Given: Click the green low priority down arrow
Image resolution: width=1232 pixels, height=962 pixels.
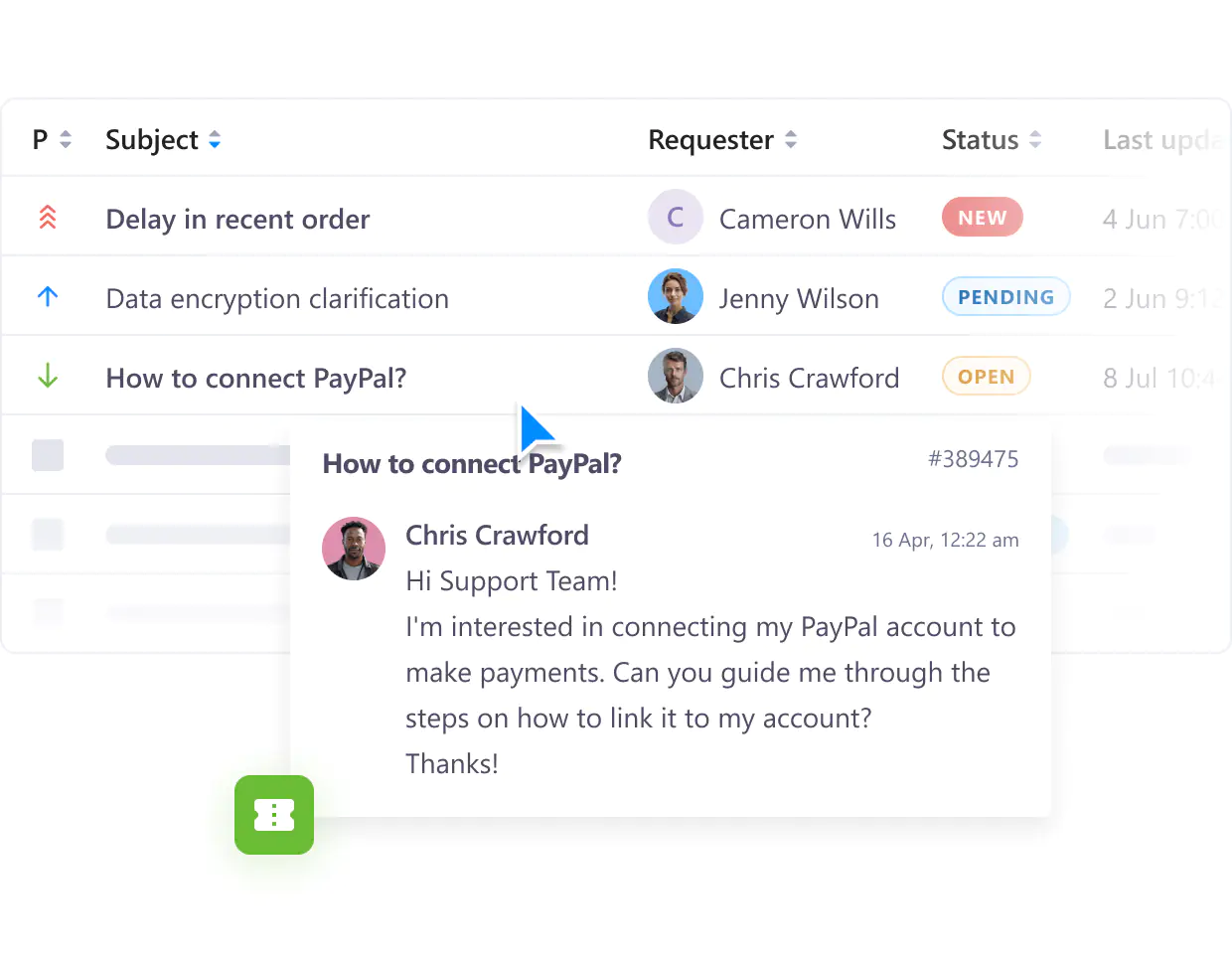Looking at the screenshot, I should (48, 376).
